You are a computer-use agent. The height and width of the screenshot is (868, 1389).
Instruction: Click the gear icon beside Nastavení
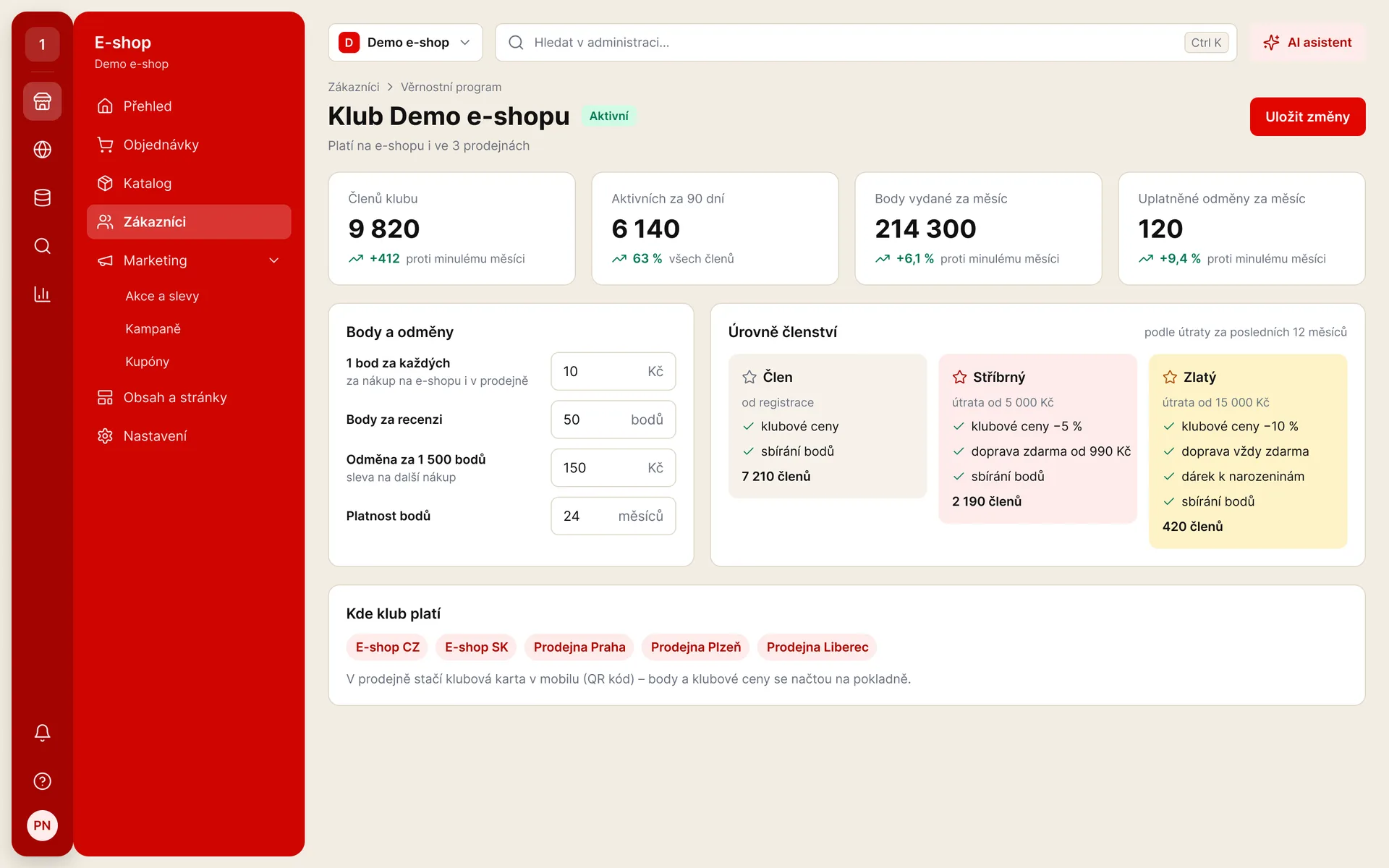tap(105, 436)
